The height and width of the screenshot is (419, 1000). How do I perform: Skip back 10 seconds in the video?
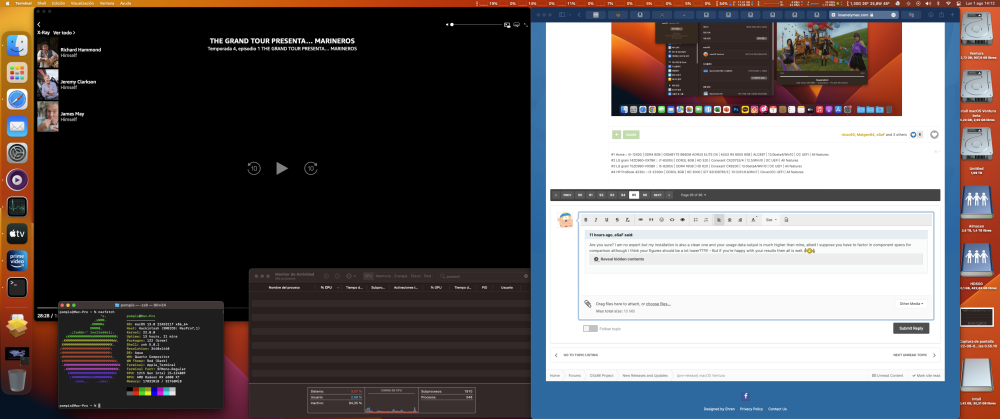(x=254, y=168)
